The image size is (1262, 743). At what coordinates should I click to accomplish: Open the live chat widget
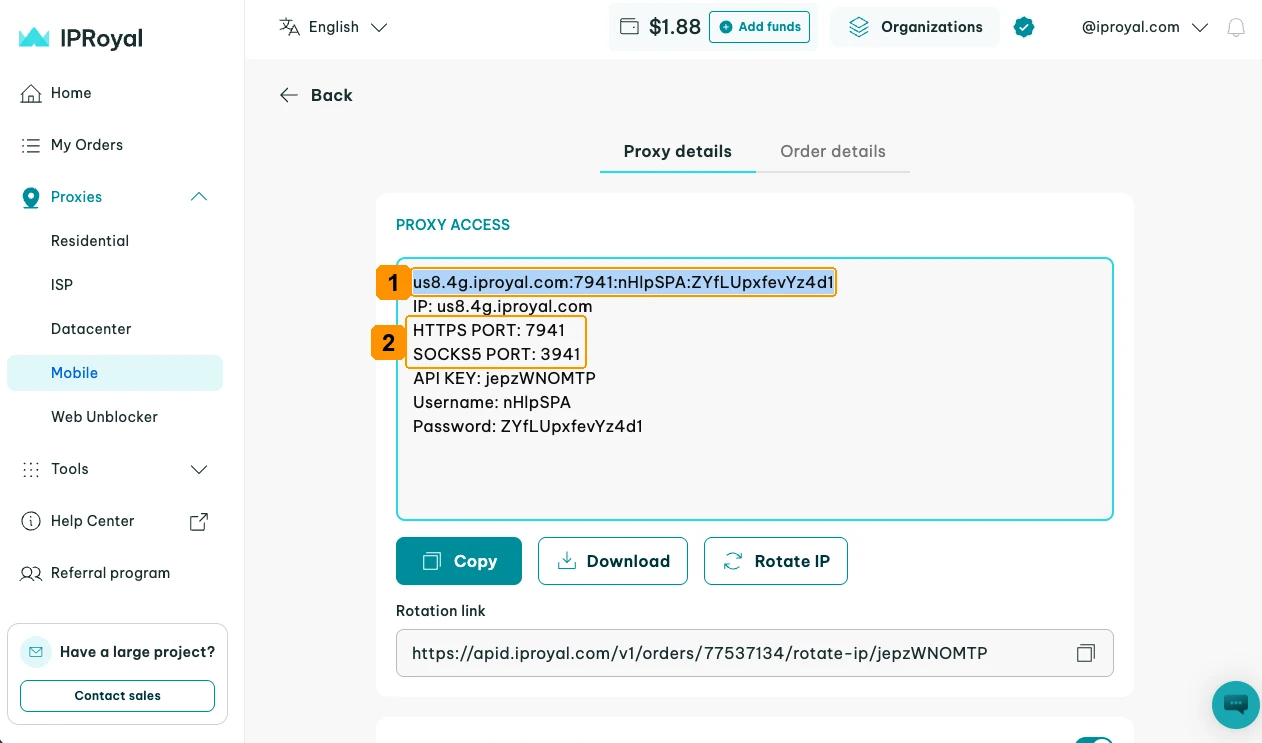[1236, 704]
